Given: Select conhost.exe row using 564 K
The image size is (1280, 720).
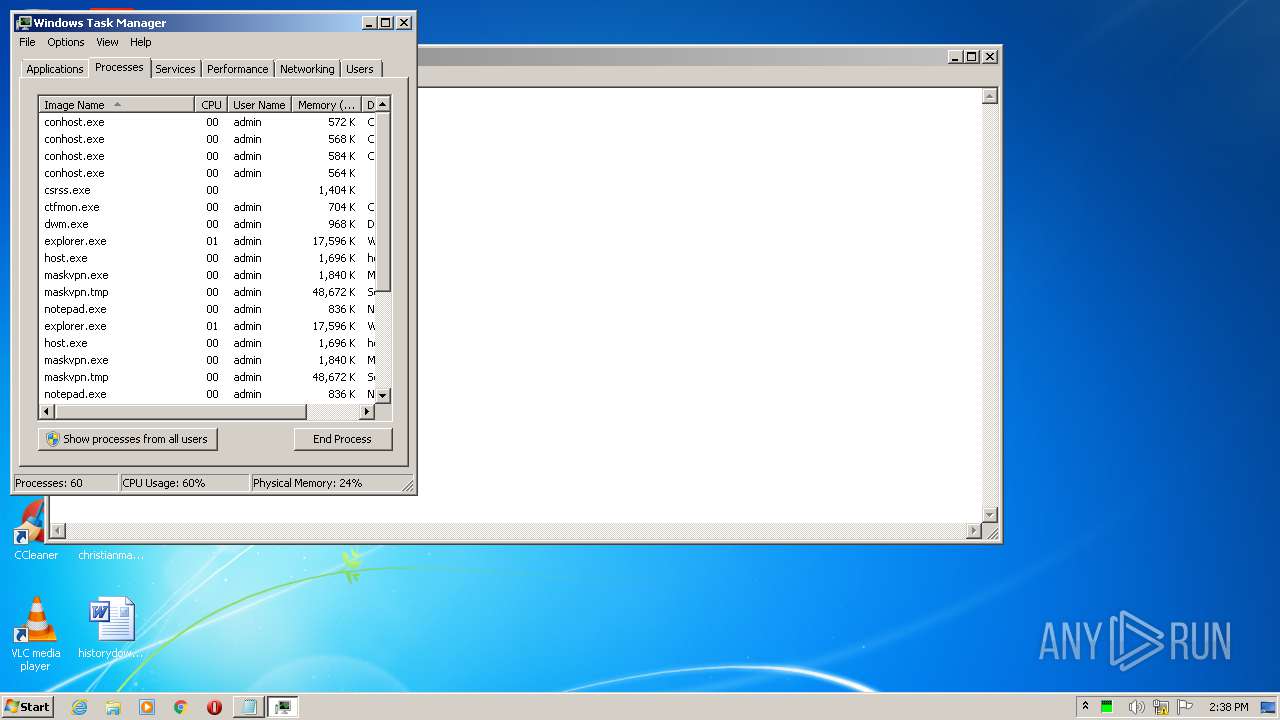Looking at the screenshot, I should [207, 173].
